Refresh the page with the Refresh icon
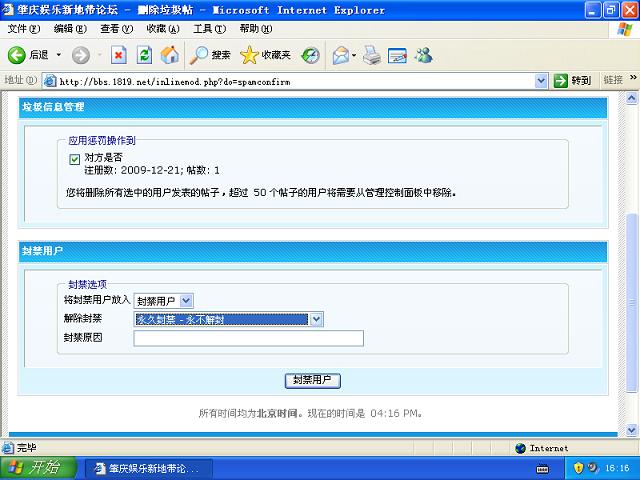The height and width of the screenshot is (480, 640). [x=144, y=55]
